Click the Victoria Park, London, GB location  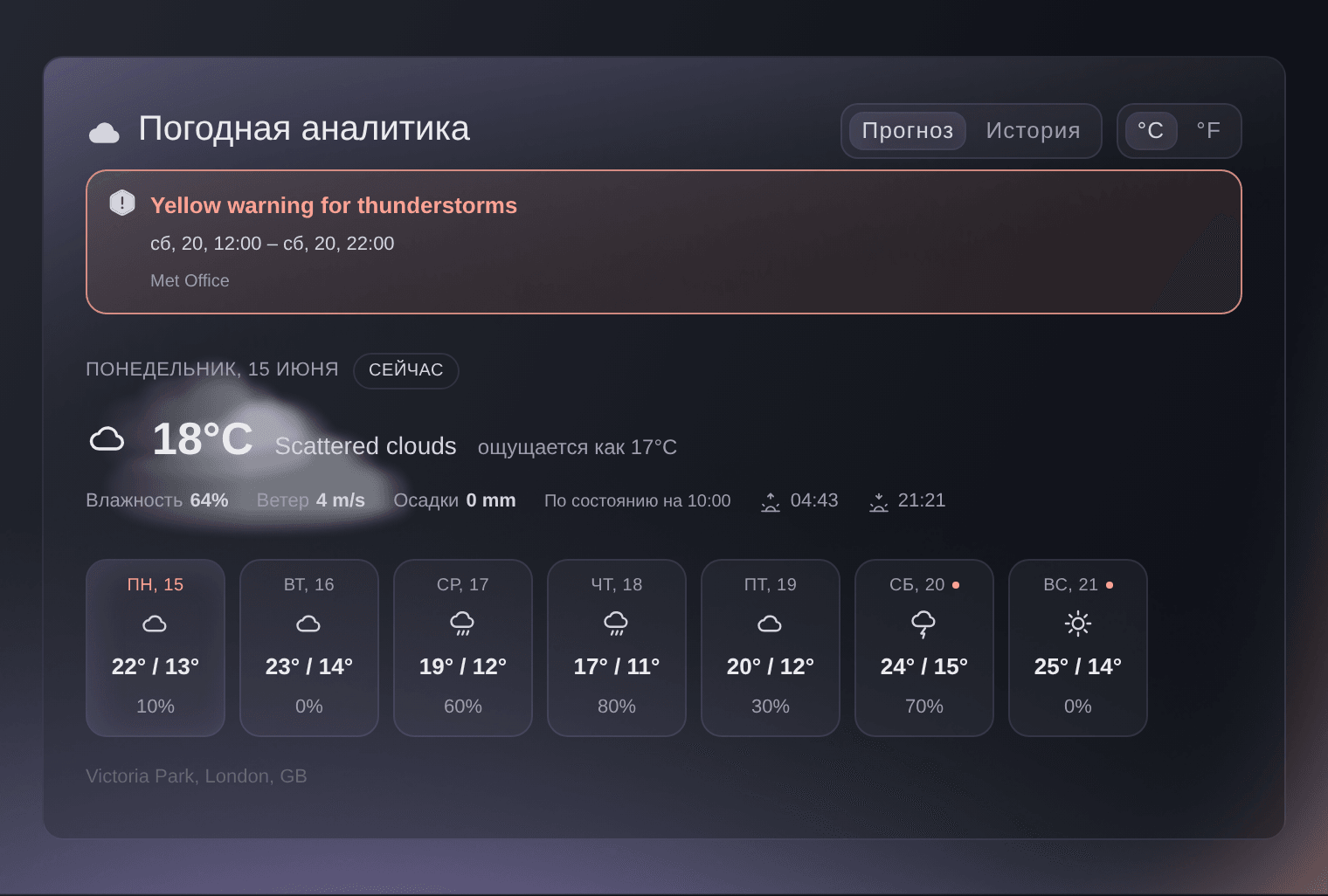tap(197, 776)
